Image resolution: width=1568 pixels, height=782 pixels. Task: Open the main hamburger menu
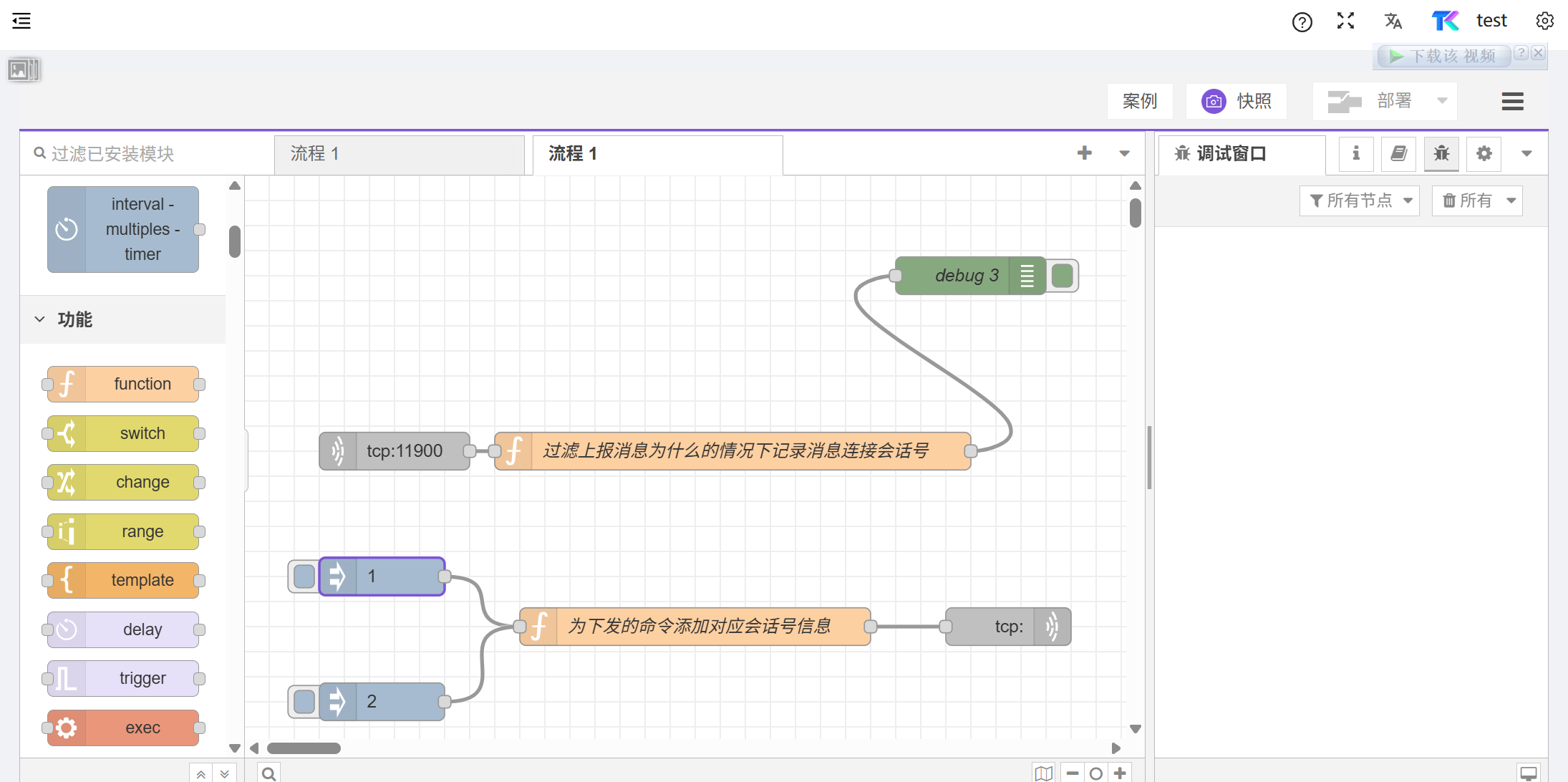[1512, 101]
